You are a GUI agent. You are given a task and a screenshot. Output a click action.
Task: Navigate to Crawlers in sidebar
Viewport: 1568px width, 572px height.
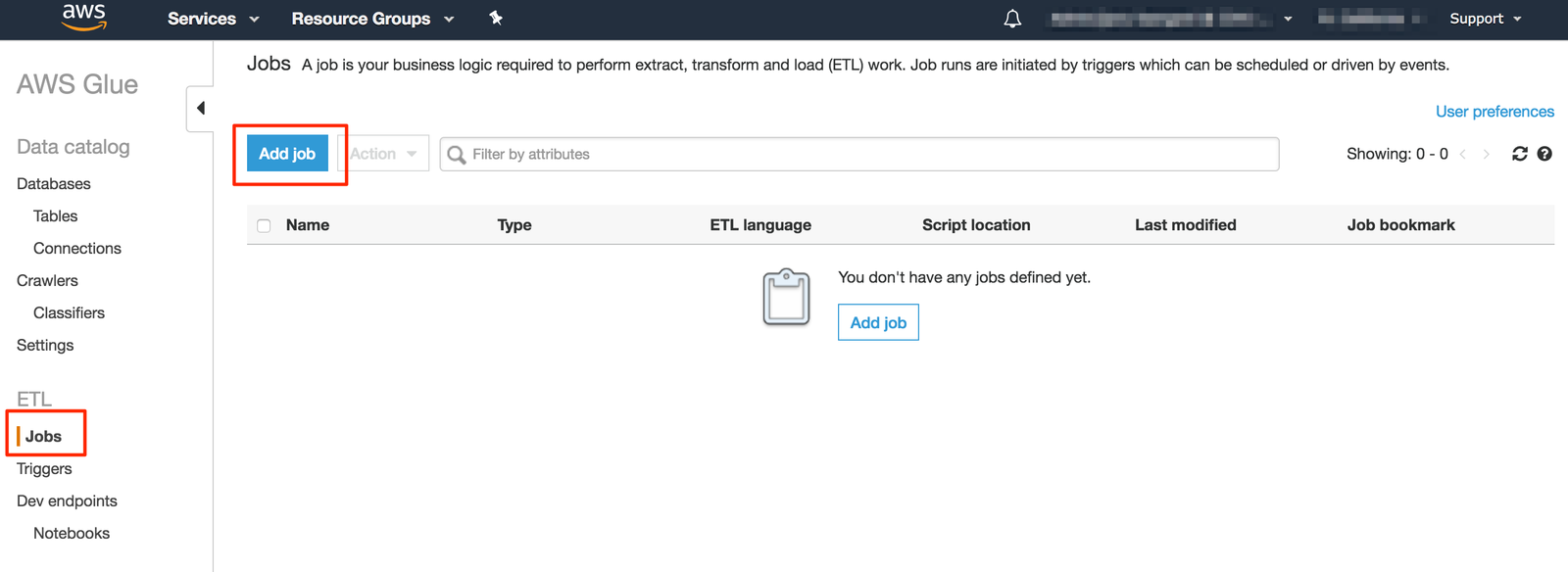tap(47, 280)
